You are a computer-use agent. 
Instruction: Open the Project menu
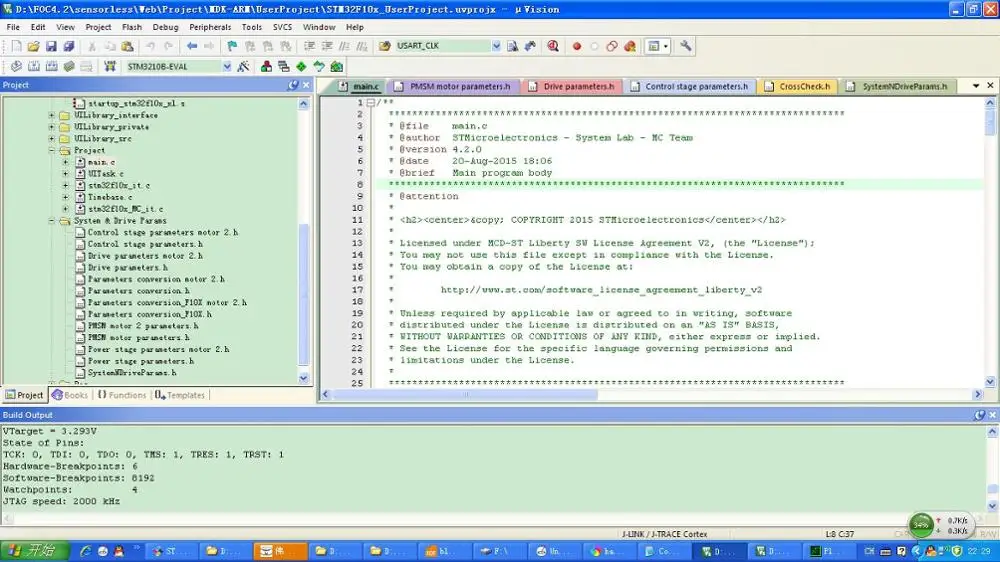(x=98, y=27)
